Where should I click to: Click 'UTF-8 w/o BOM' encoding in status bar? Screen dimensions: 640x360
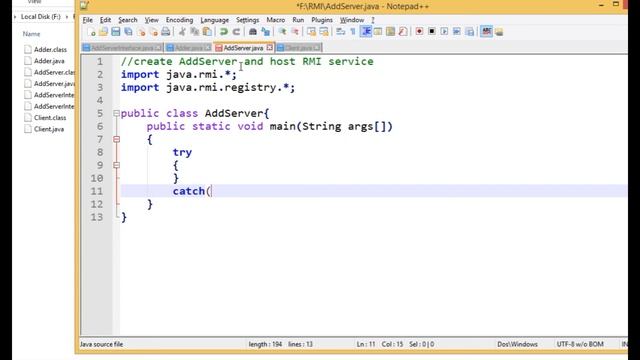(x=580, y=344)
